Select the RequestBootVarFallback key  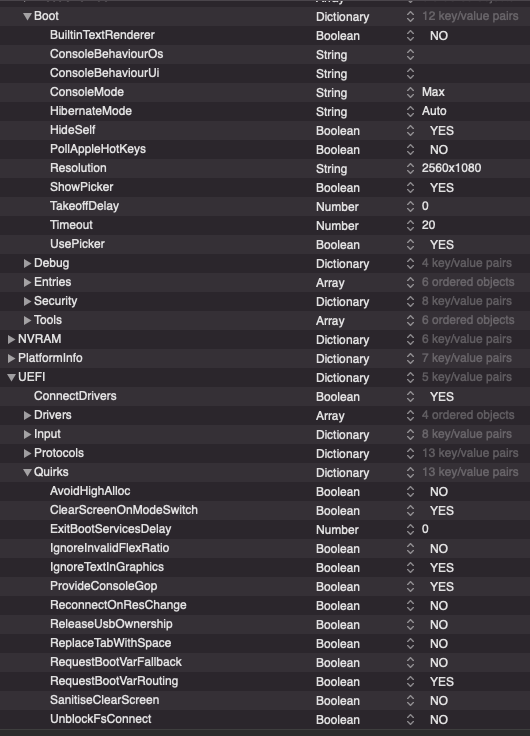pyautogui.click(x=115, y=662)
